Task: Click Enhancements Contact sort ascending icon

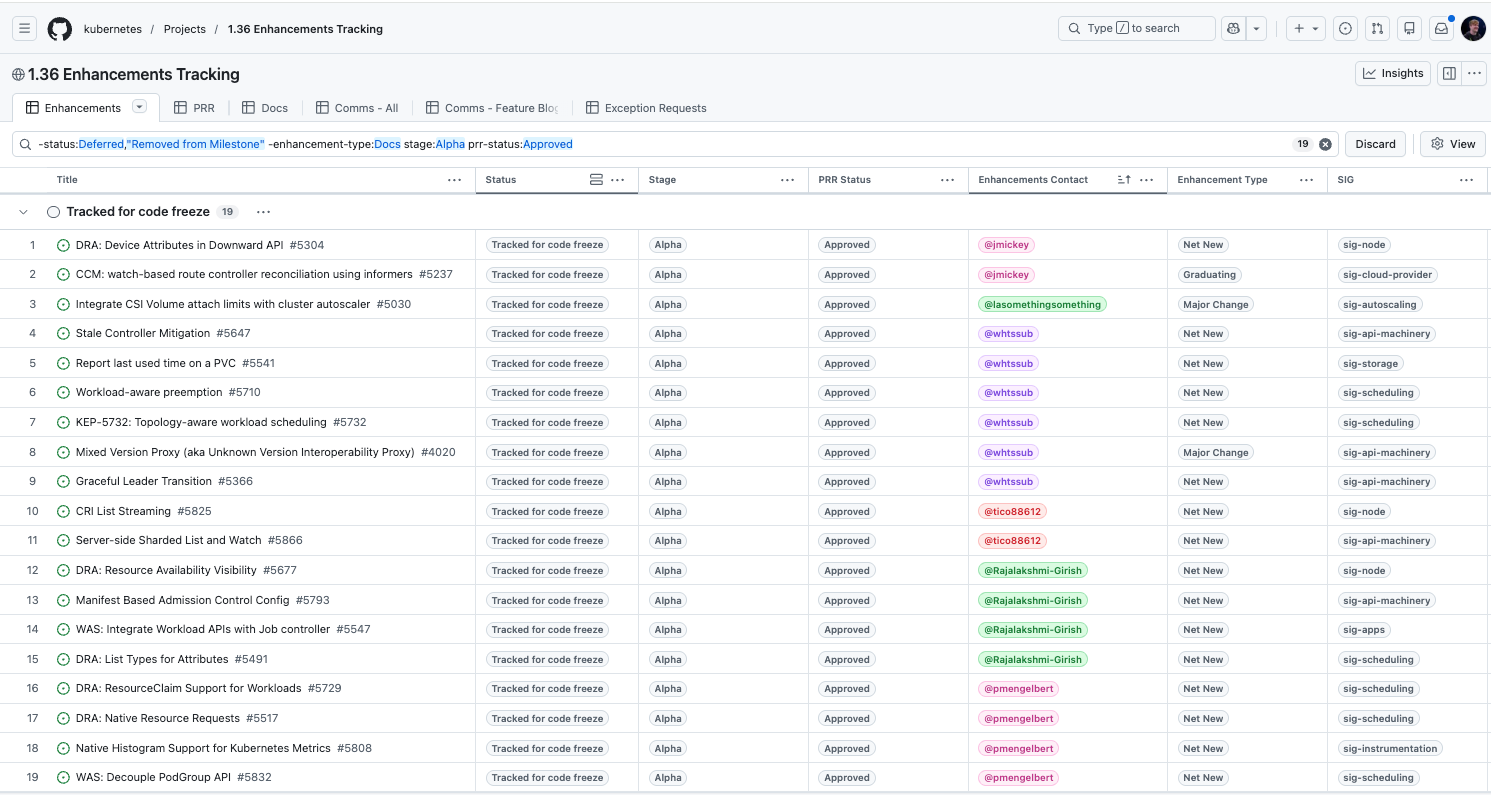Action: (x=1124, y=180)
